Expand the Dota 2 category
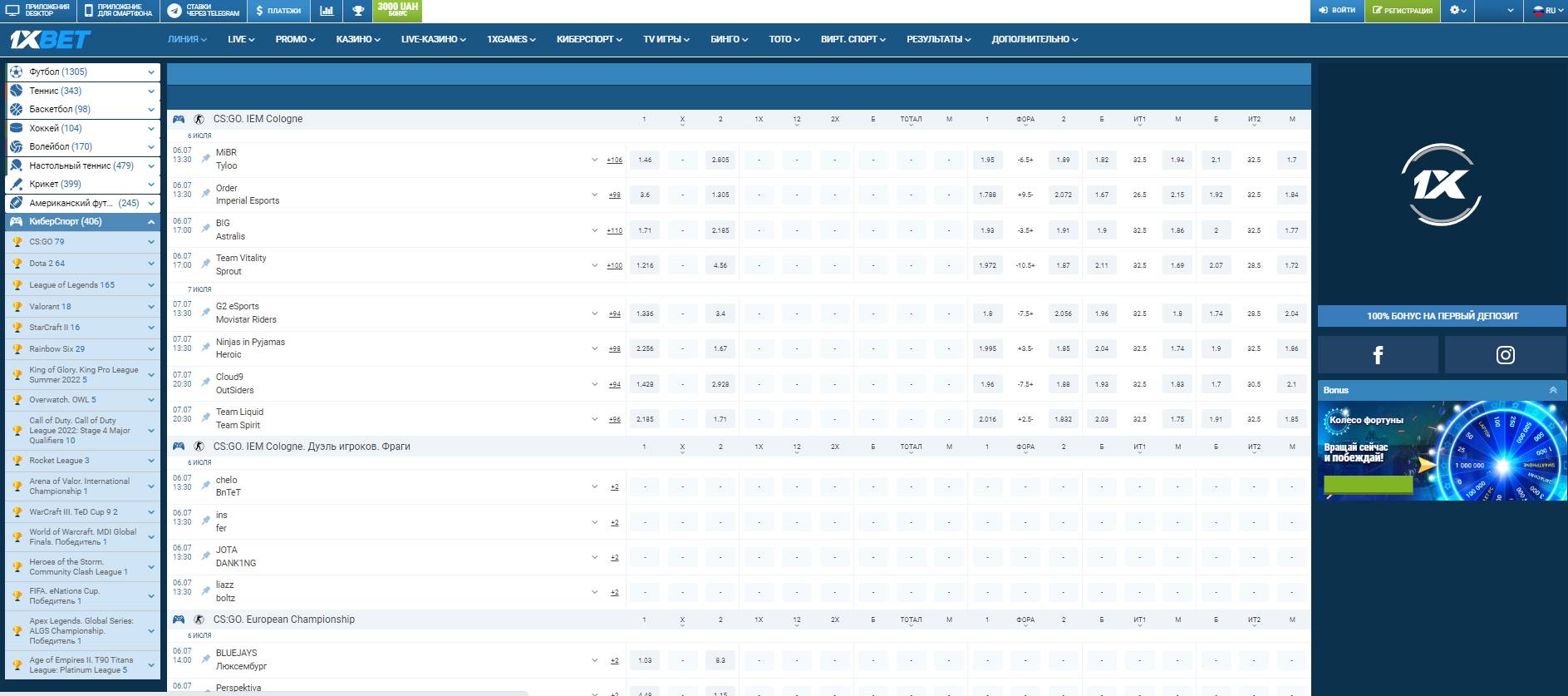The image size is (1568, 696). coord(150,264)
